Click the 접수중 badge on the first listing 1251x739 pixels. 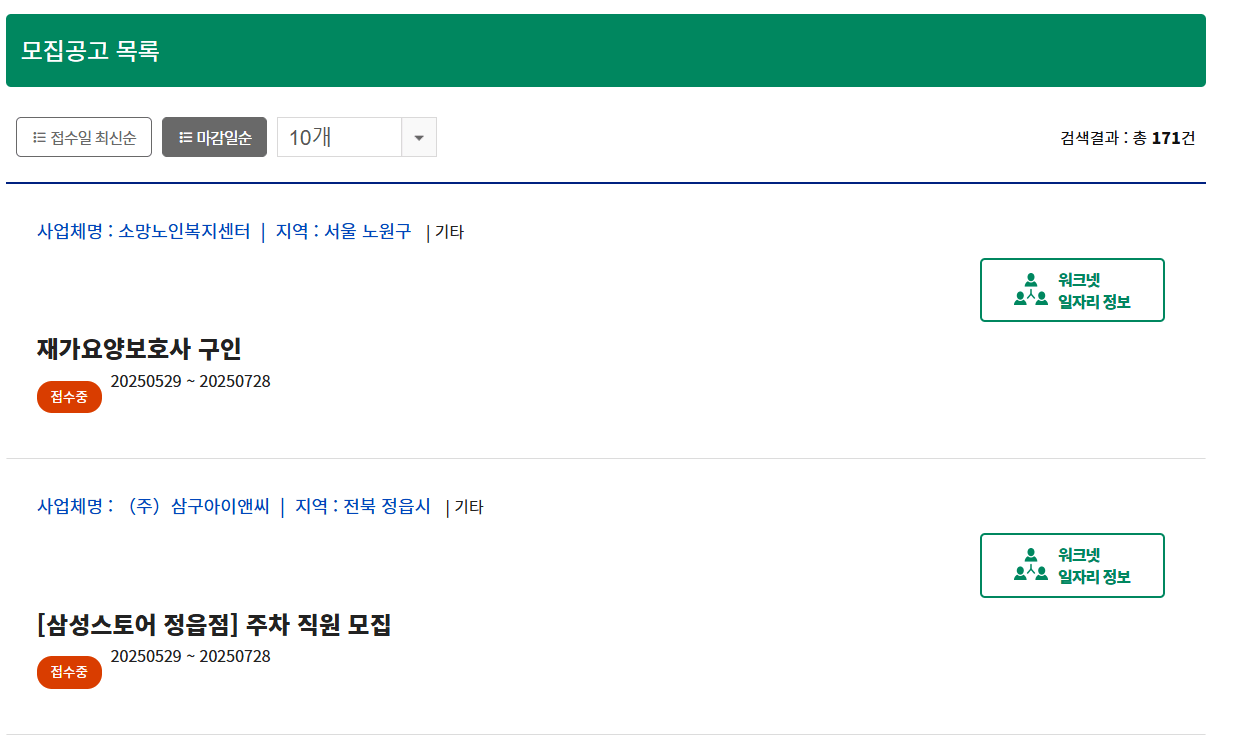69,396
